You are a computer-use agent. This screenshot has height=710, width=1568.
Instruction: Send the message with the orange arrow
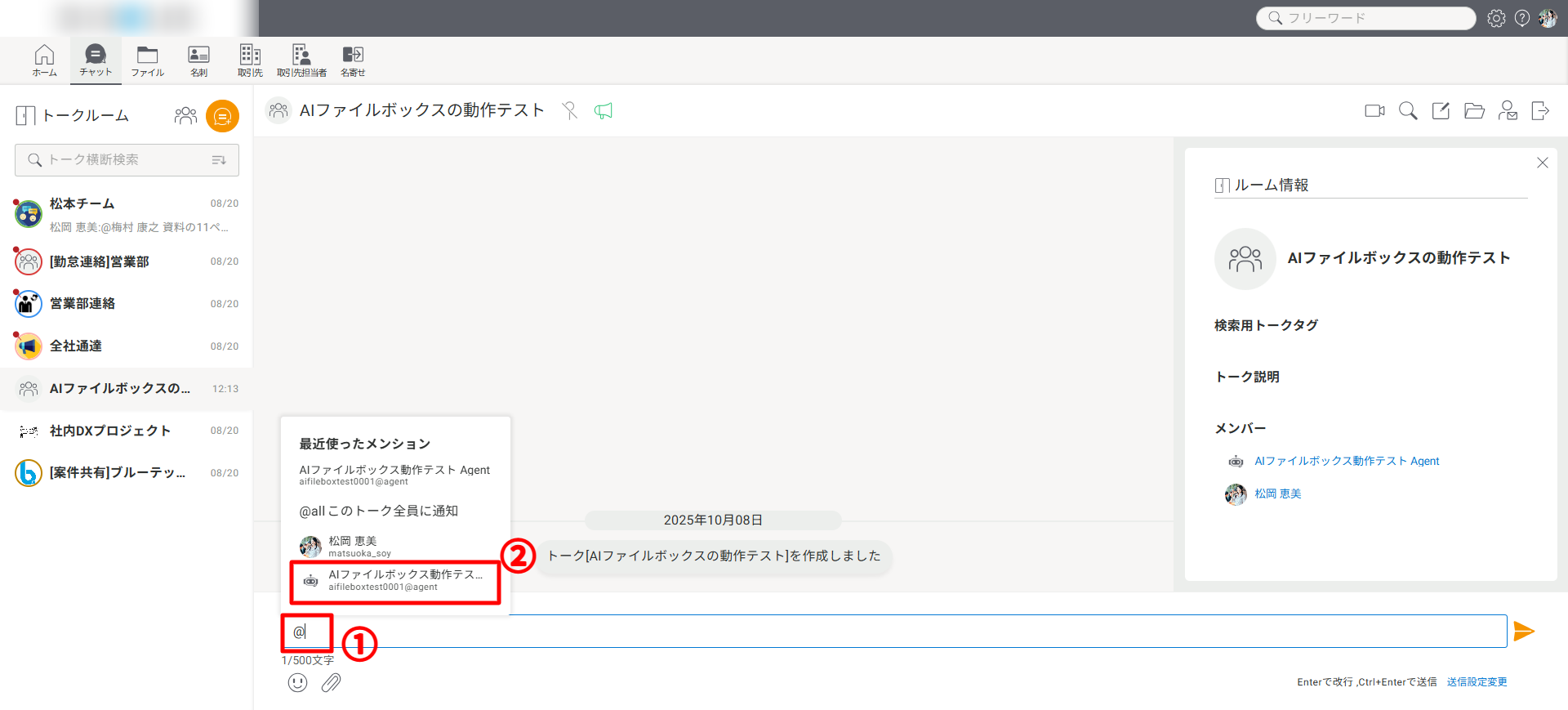tap(1524, 631)
